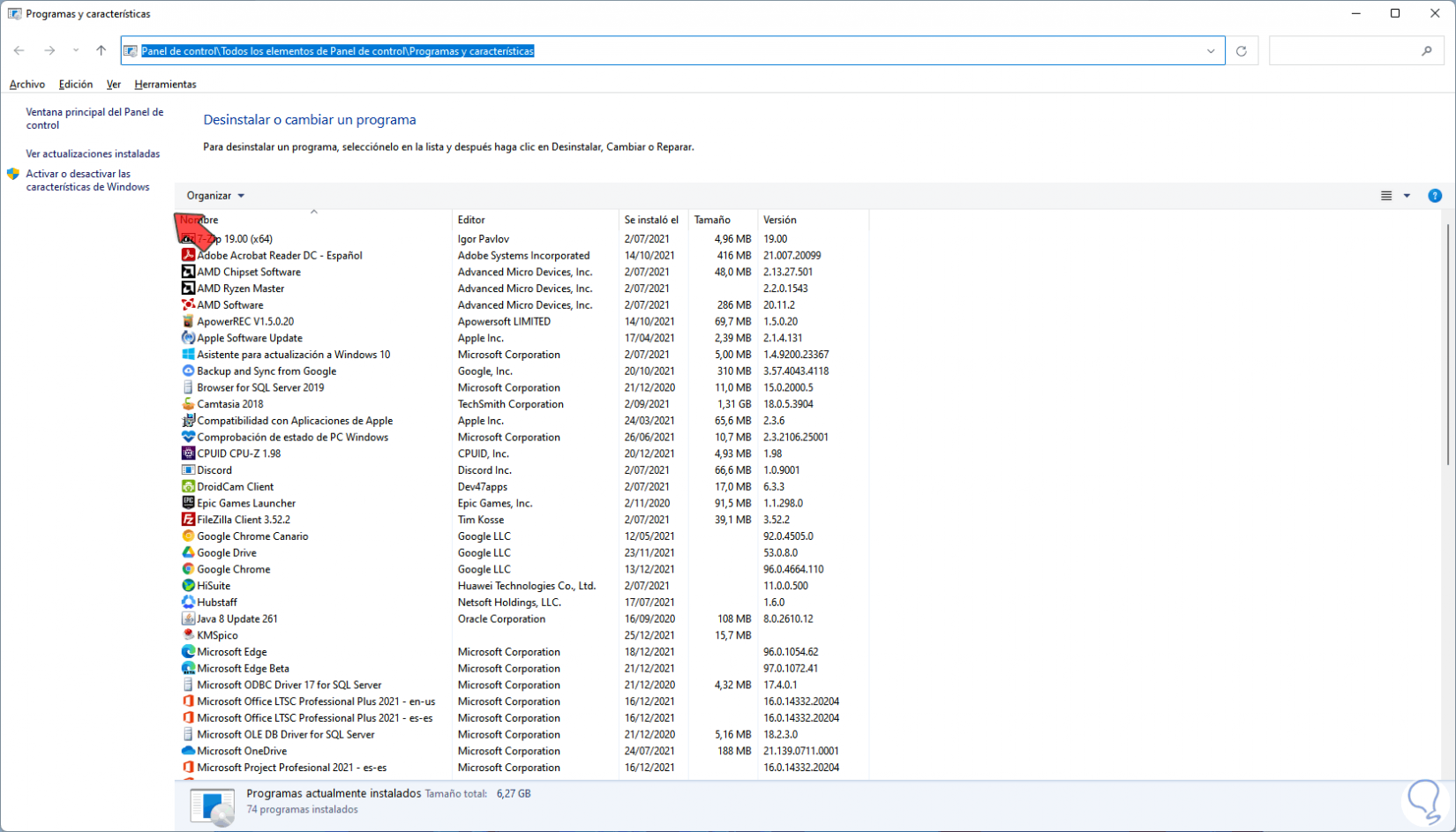The width and height of the screenshot is (1456, 832).
Task: Click the Discord program icon
Action: tap(188, 470)
